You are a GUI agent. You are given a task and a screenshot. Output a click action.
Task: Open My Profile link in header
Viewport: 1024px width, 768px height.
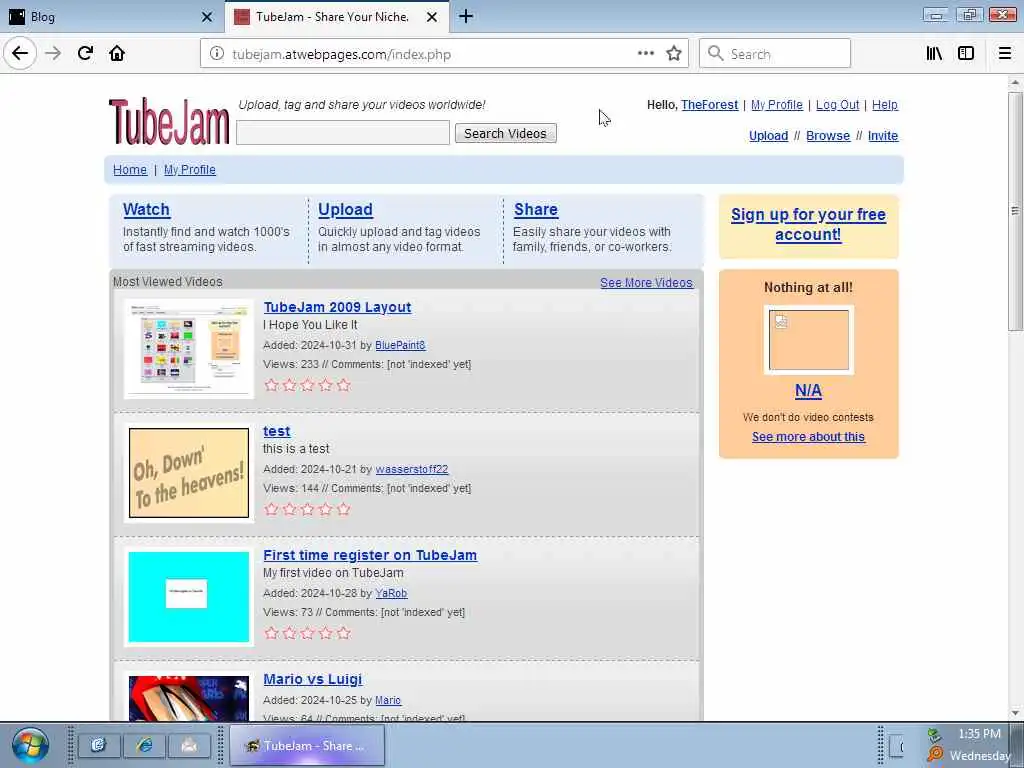(x=776, y=104)
